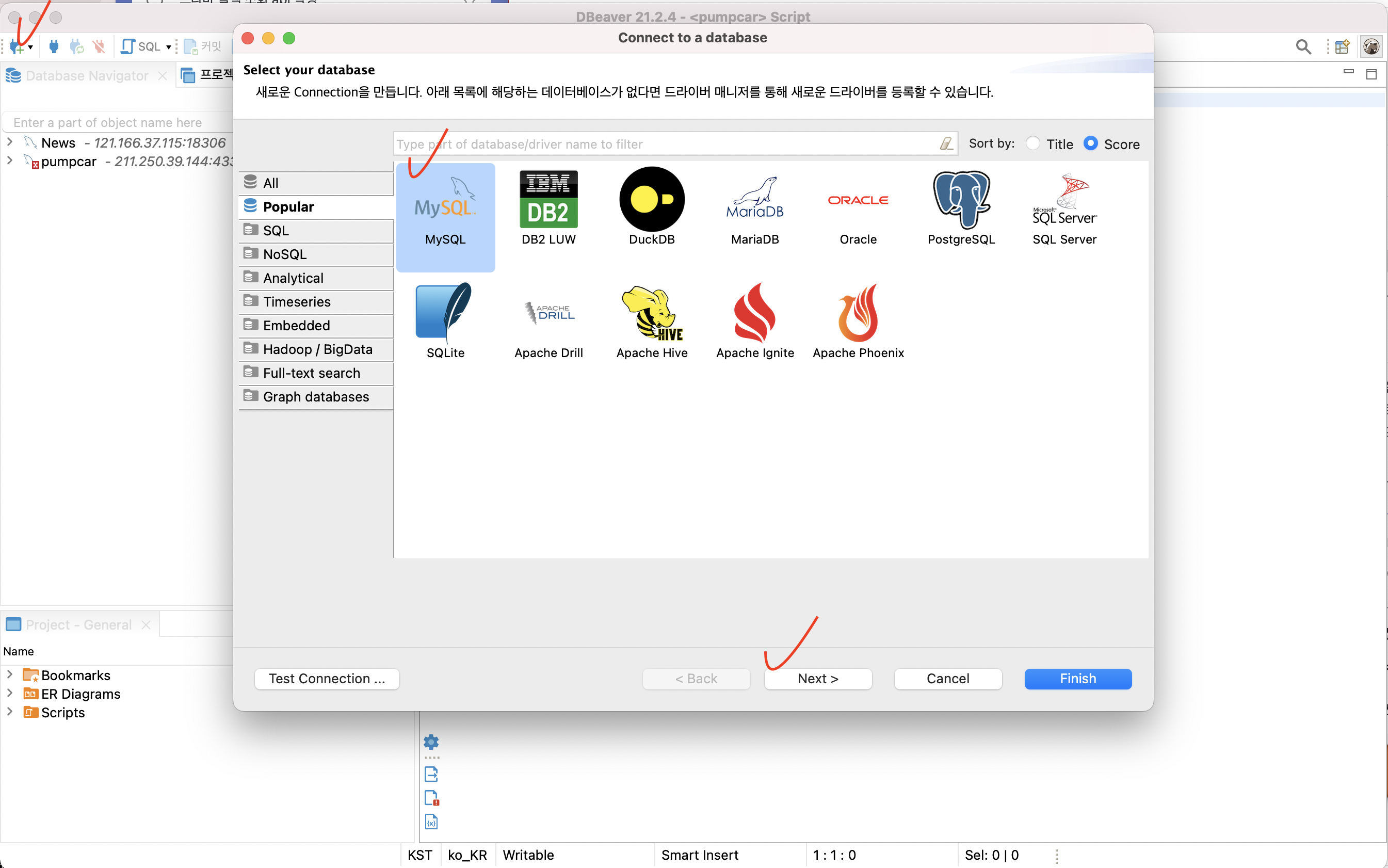Image resolution: width=1388 pixels, height=868 pixels.
Task: Click the output log page icon in editor sidebar
Action: [x=431, y=775]
